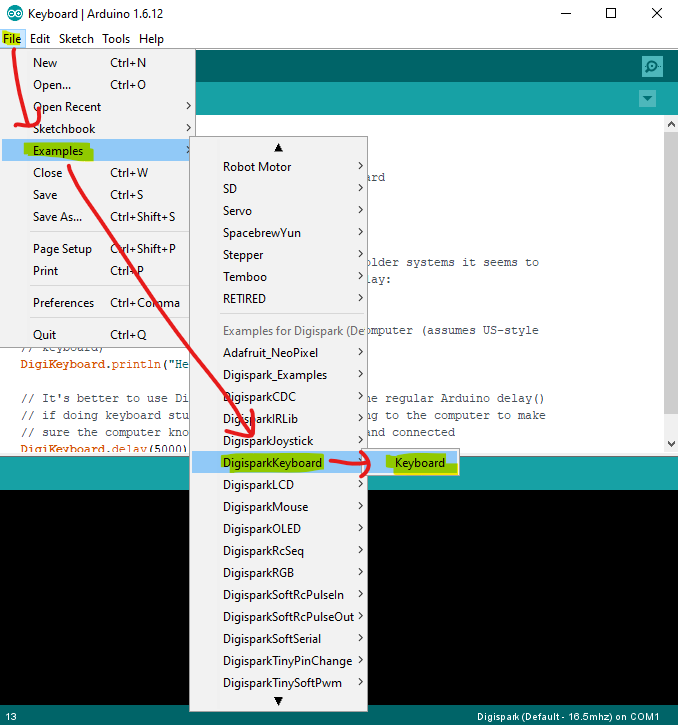Open DigisparkOLED examples submenu

(x=279, y=529)
